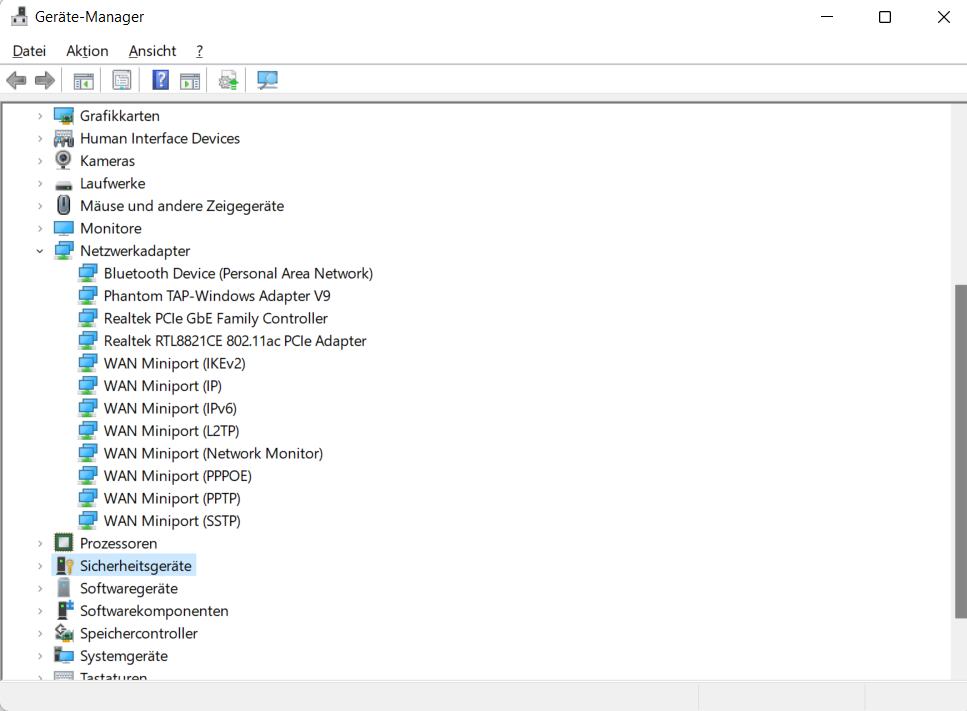
Task: Select WAN Miniport (SSTP)
Action: tap(172, 521)
